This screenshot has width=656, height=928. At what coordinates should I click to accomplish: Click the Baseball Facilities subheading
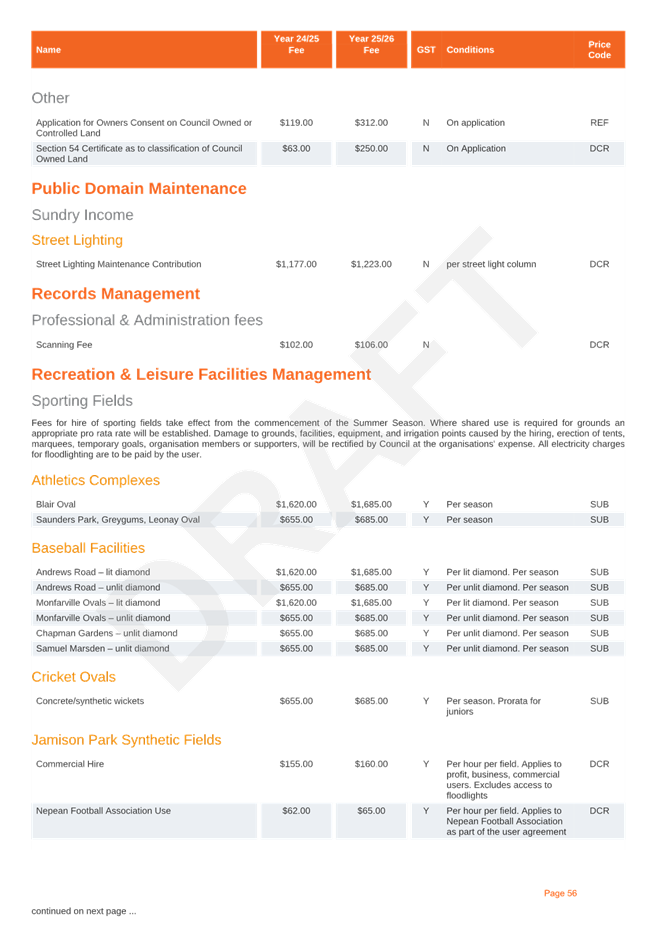(x=88, y=548)
